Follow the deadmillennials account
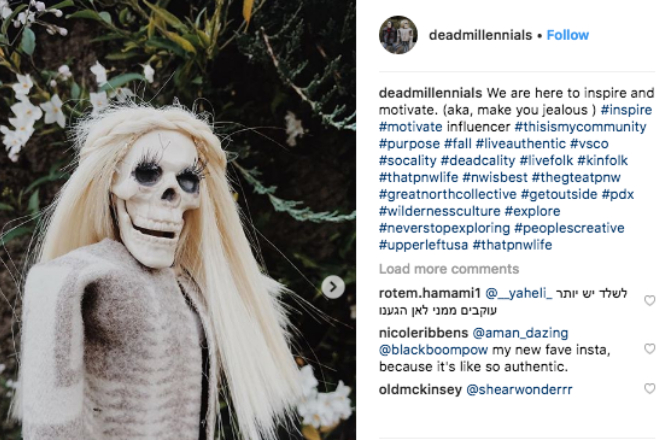Viewport: 660px width, 440px height. point(567,35)
